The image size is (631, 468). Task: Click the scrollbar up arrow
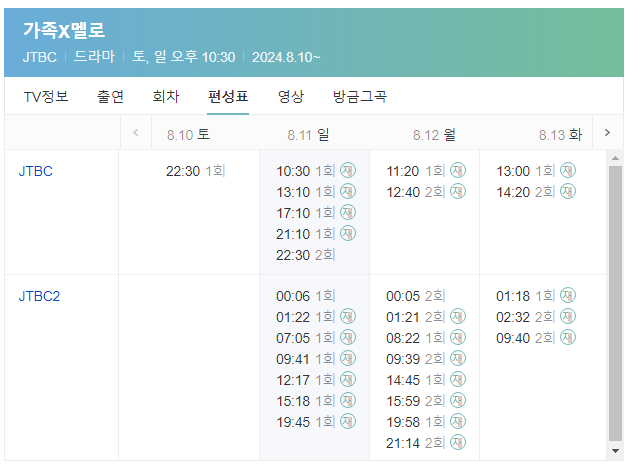tap(615, 158)
